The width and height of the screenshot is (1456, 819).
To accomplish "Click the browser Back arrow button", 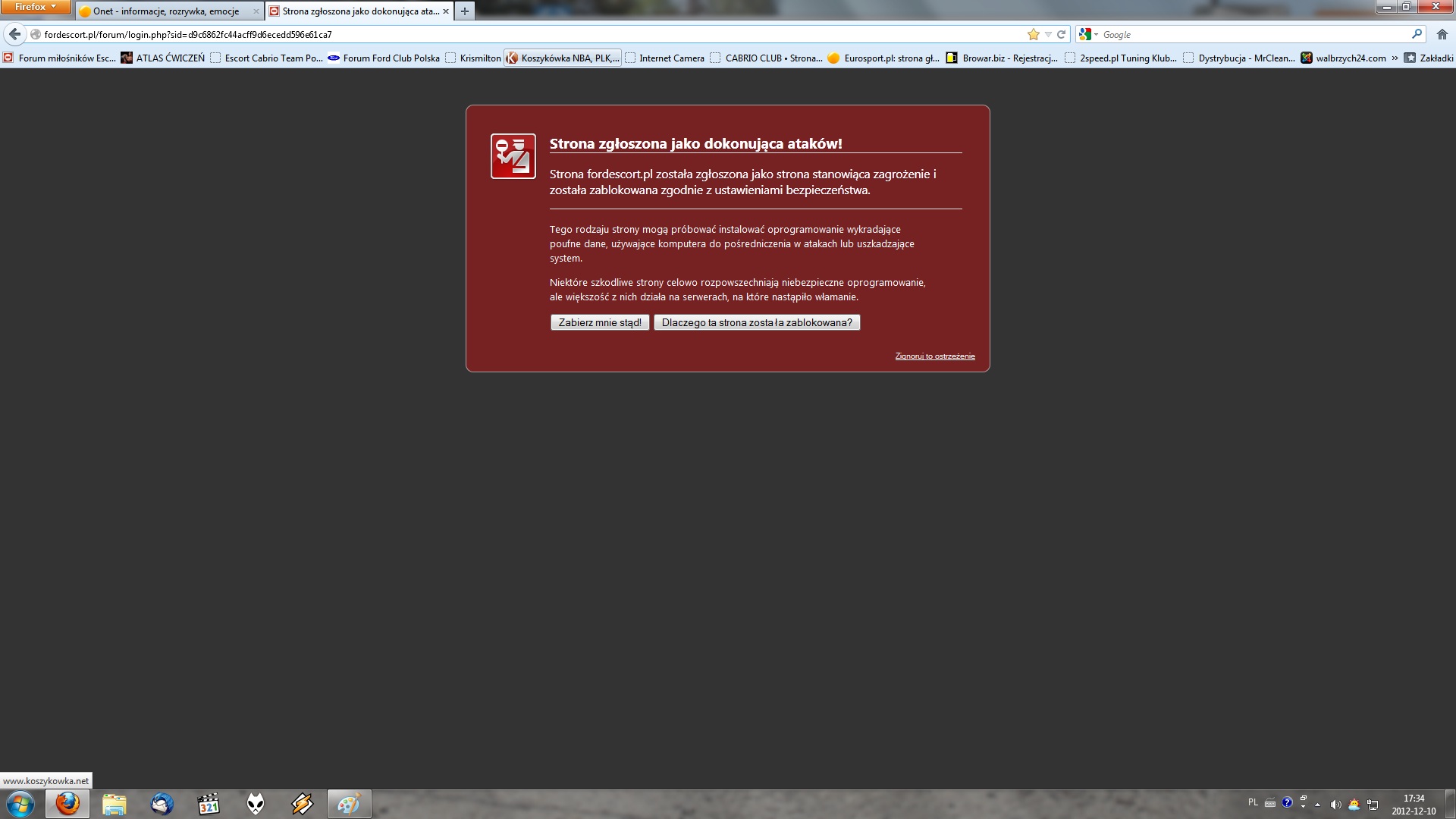I will (x=14, y=34).
